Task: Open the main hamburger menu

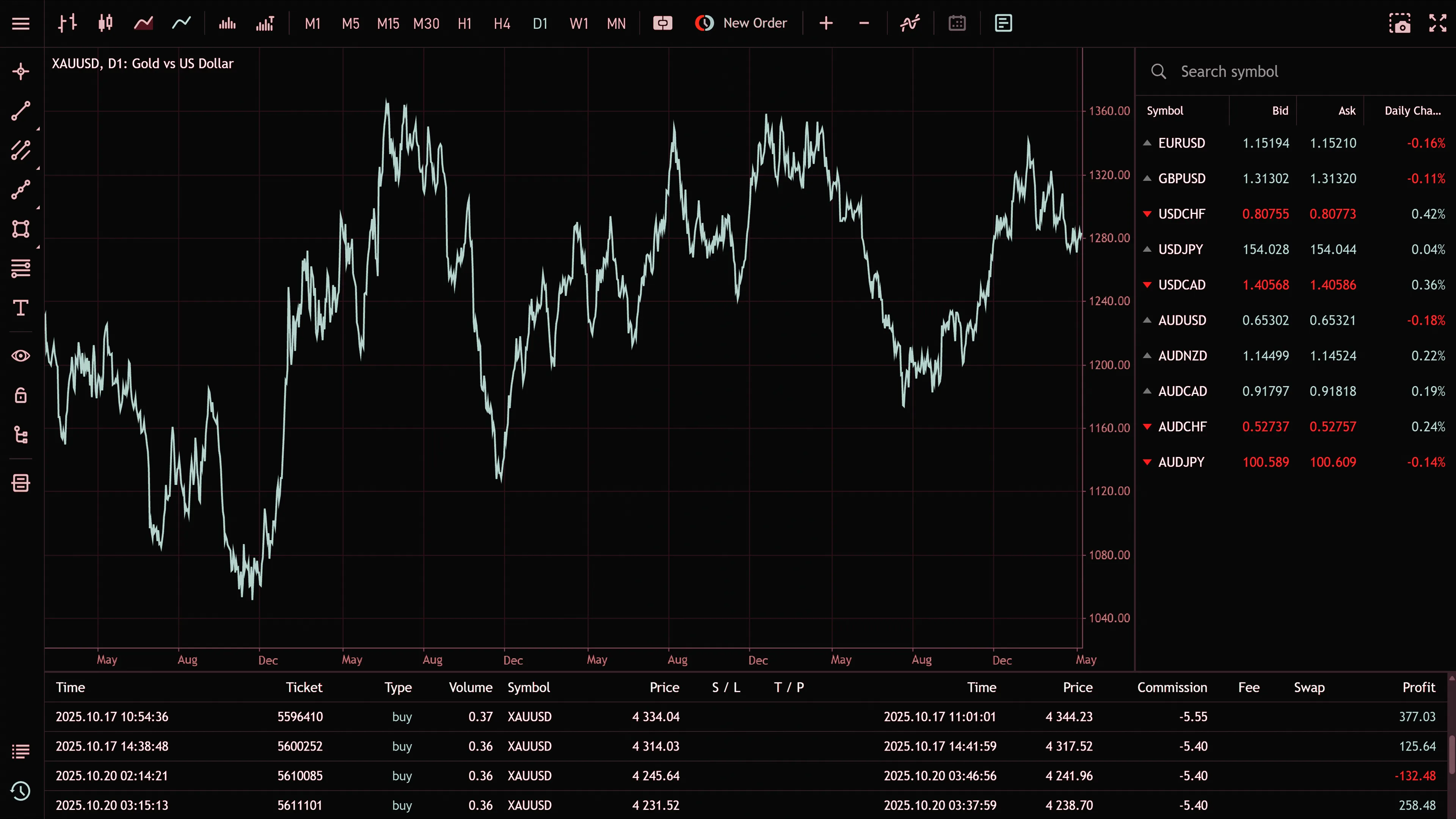Action: pyautogui.click(x=20, y=23)
